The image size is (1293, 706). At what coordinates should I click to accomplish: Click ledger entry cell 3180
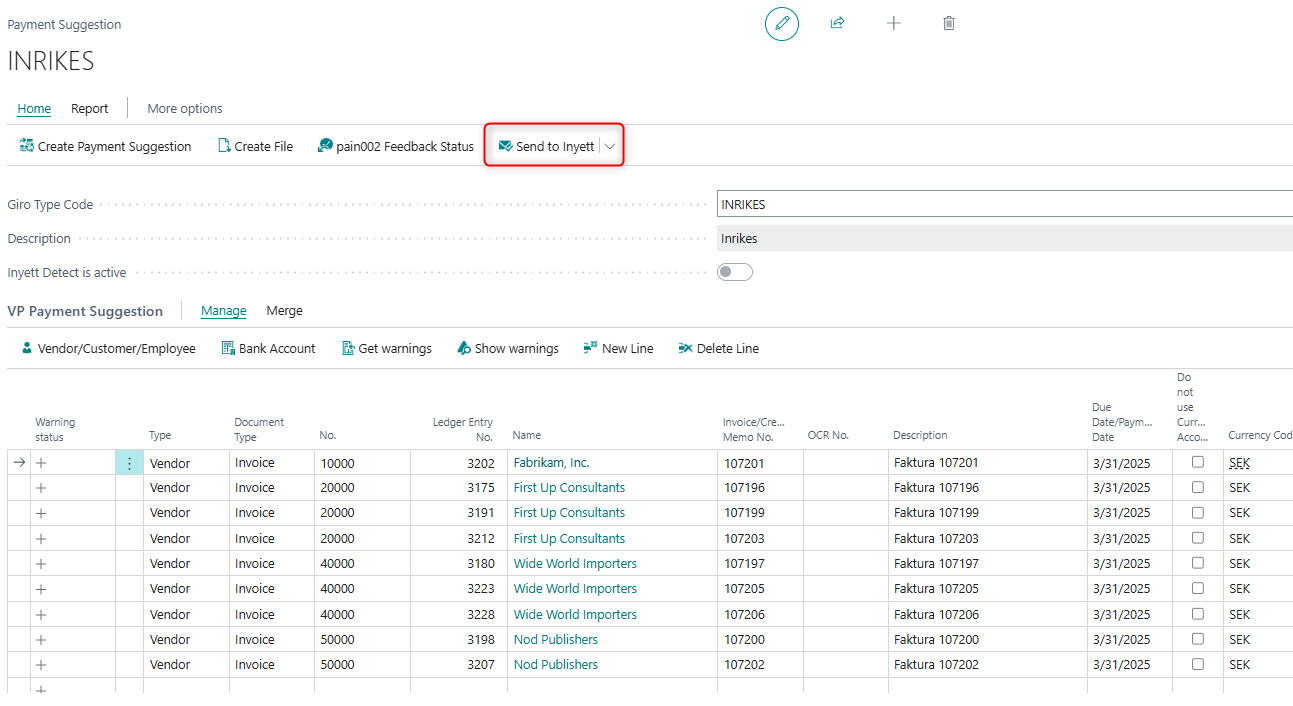pos(458,564)
